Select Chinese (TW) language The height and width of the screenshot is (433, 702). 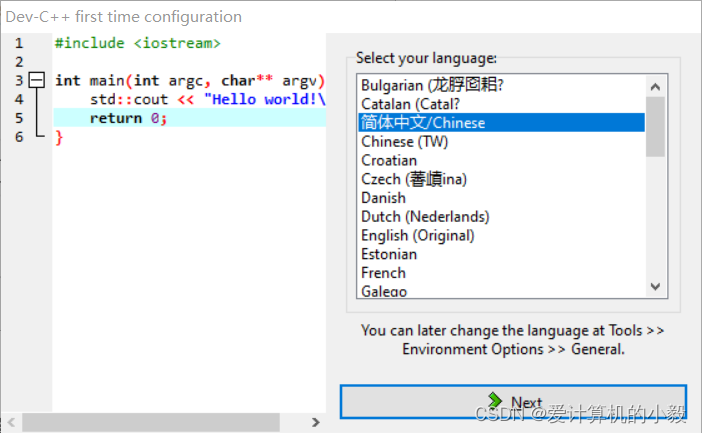click(x=501, y=141)
